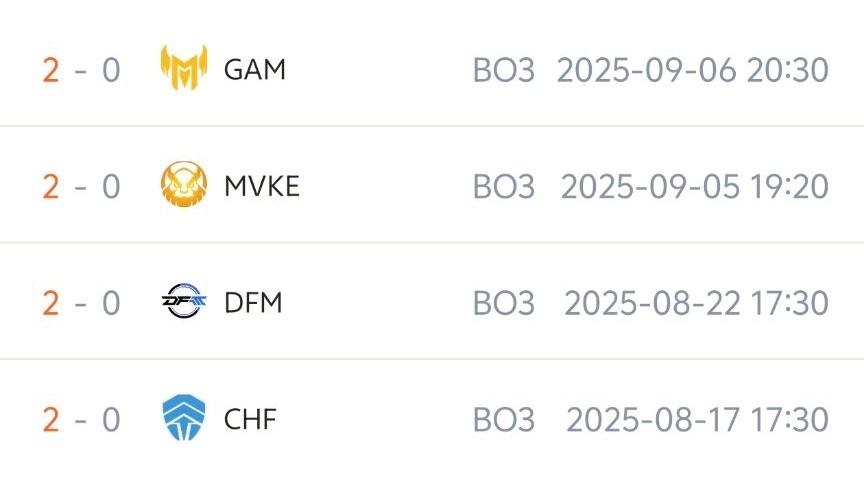The height and width of the screenshot is (486, 864).
Task: Click the BO3 label in DFM row
Action: pyautogui.click(x=504, y=302)
